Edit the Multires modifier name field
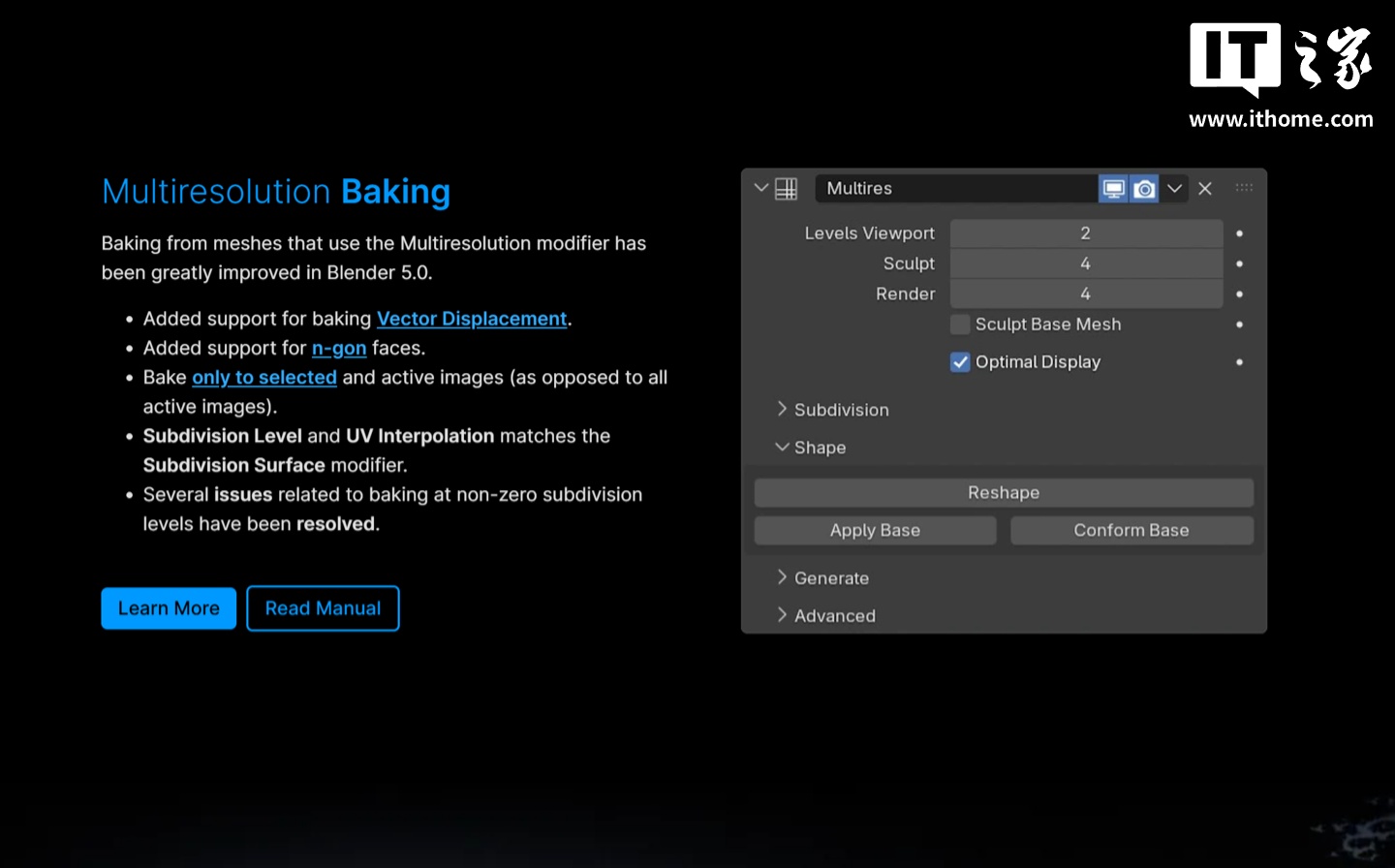Image resolution: width=1395 pixels, height=868 pixels. click(956, 189)
